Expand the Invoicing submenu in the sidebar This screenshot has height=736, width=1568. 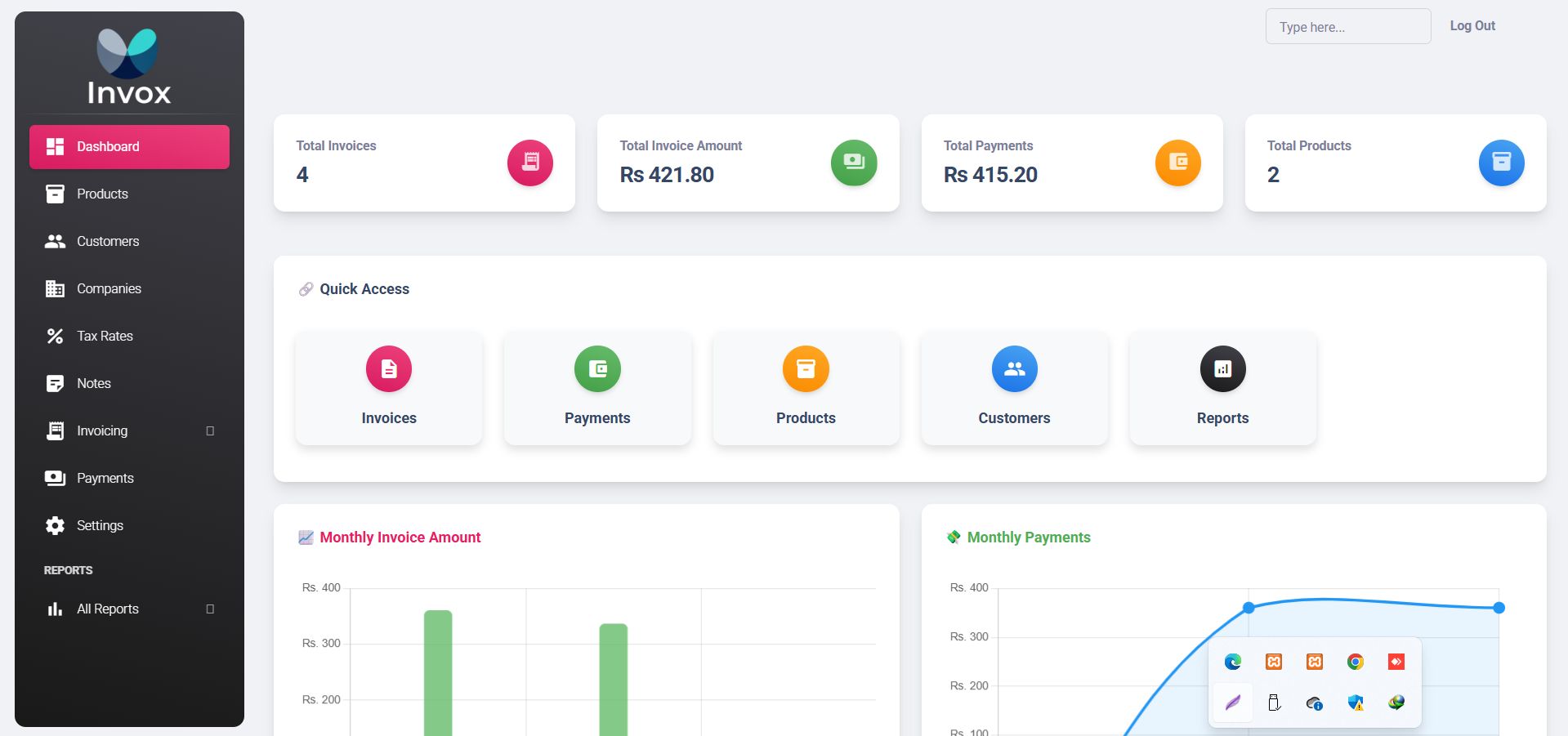point(129,431)
